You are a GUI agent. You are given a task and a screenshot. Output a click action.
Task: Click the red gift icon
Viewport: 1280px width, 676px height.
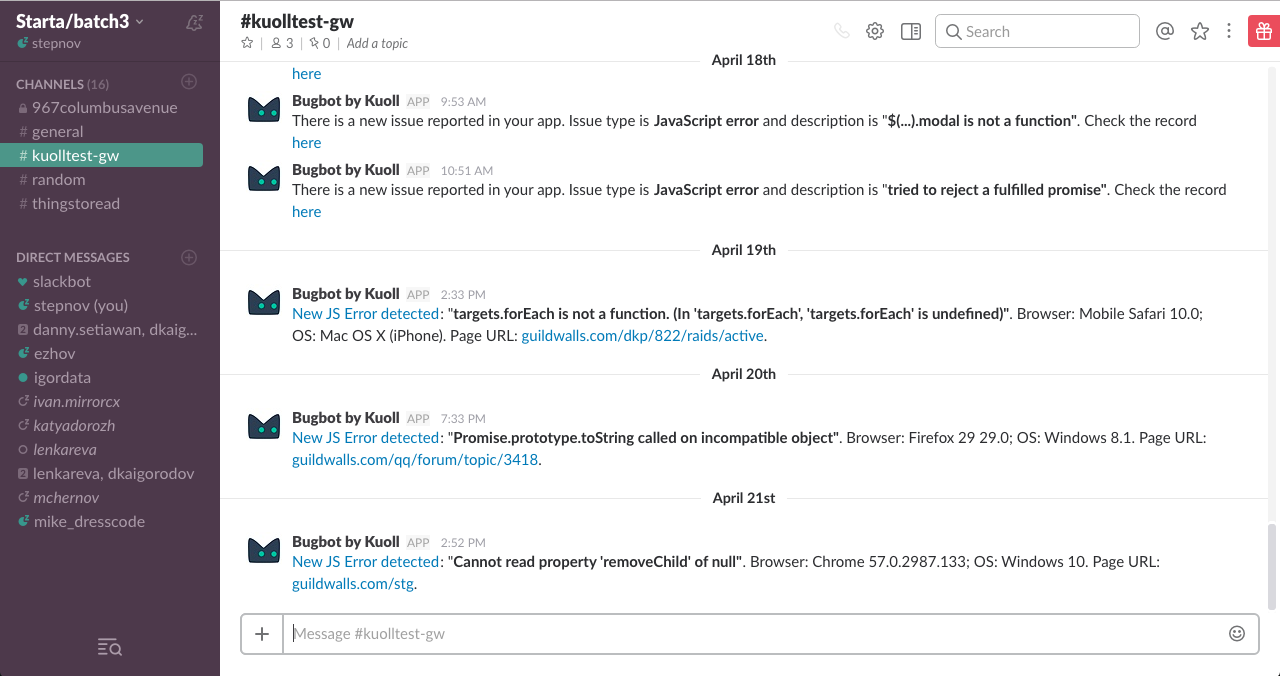click(1262, 31)
